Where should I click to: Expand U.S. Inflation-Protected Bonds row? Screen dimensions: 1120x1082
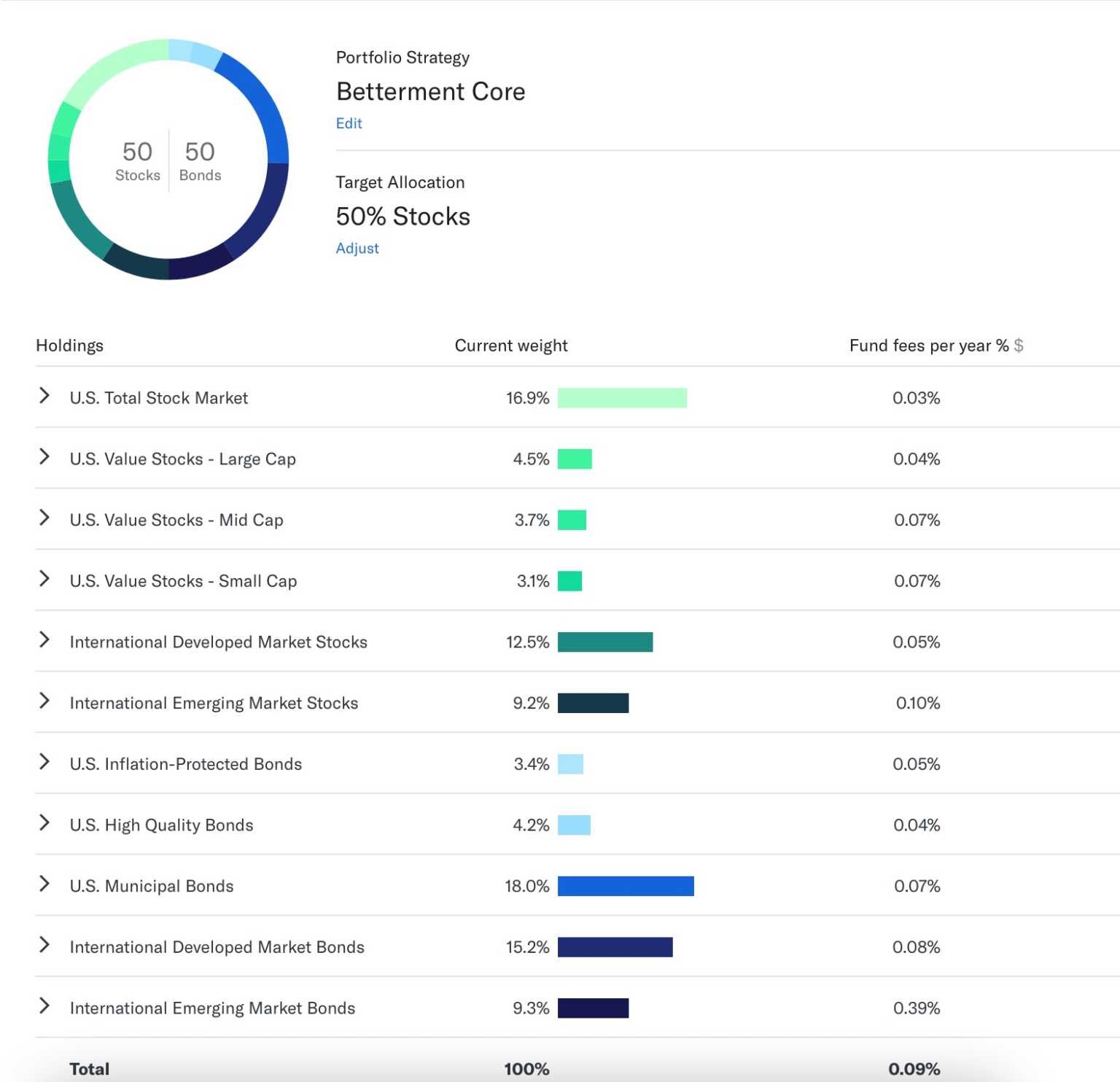(44, 762)
